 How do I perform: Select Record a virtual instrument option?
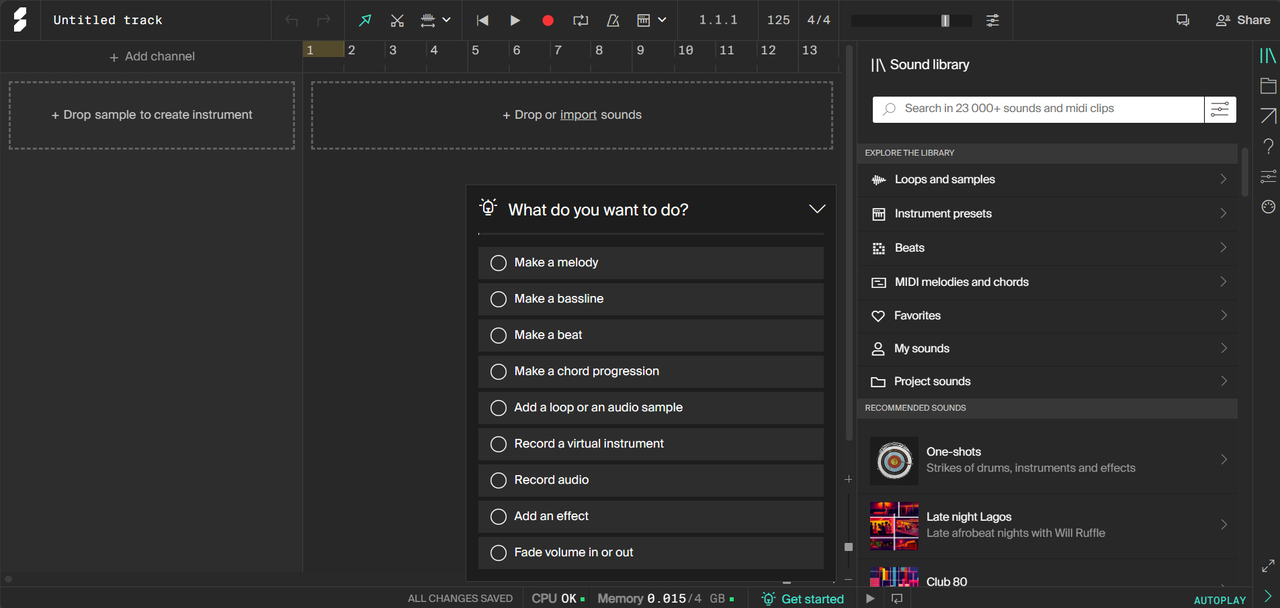(651, 444)
